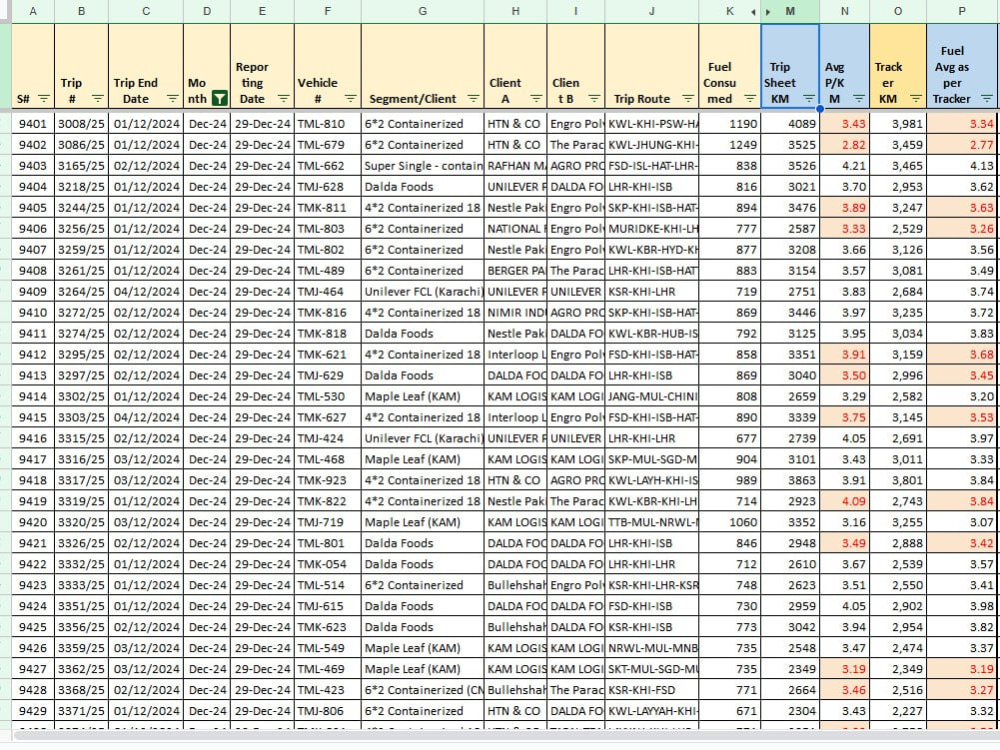
Task: Select tracker KM value 2,996
Action: click(x=898, y=376)
